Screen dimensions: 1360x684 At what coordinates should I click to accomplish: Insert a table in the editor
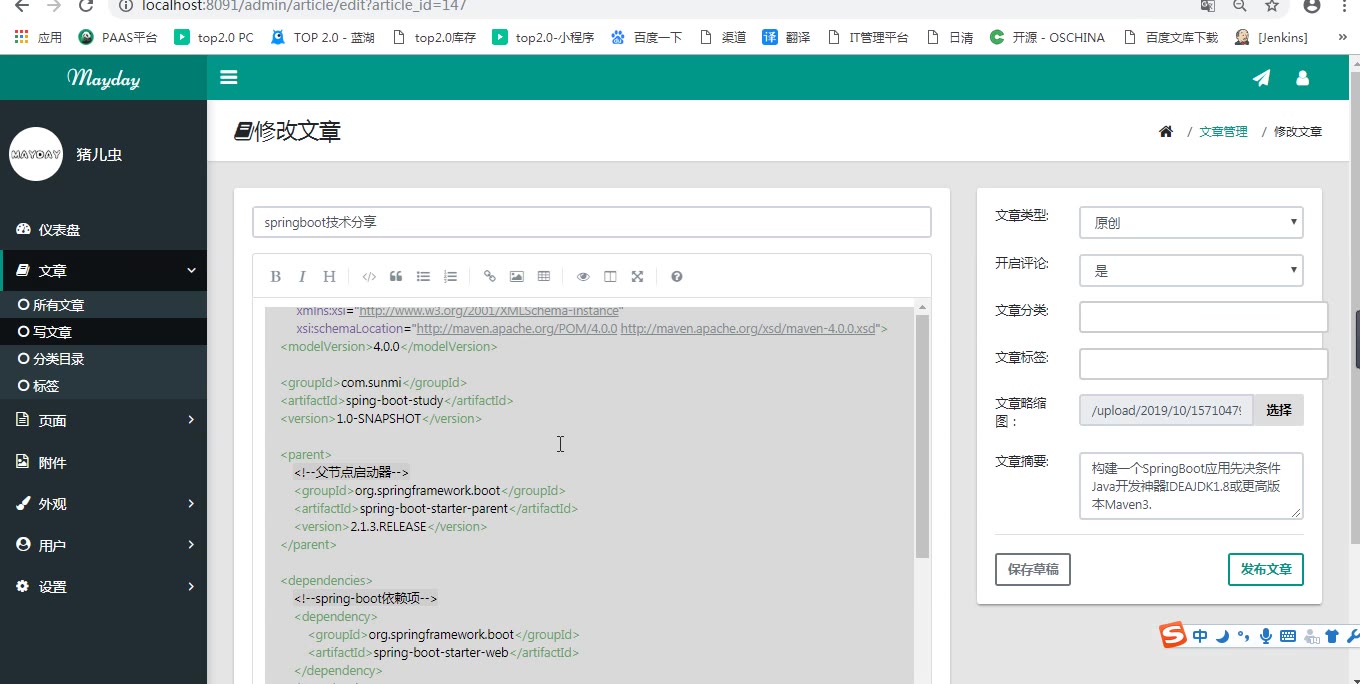click(543, 277)
